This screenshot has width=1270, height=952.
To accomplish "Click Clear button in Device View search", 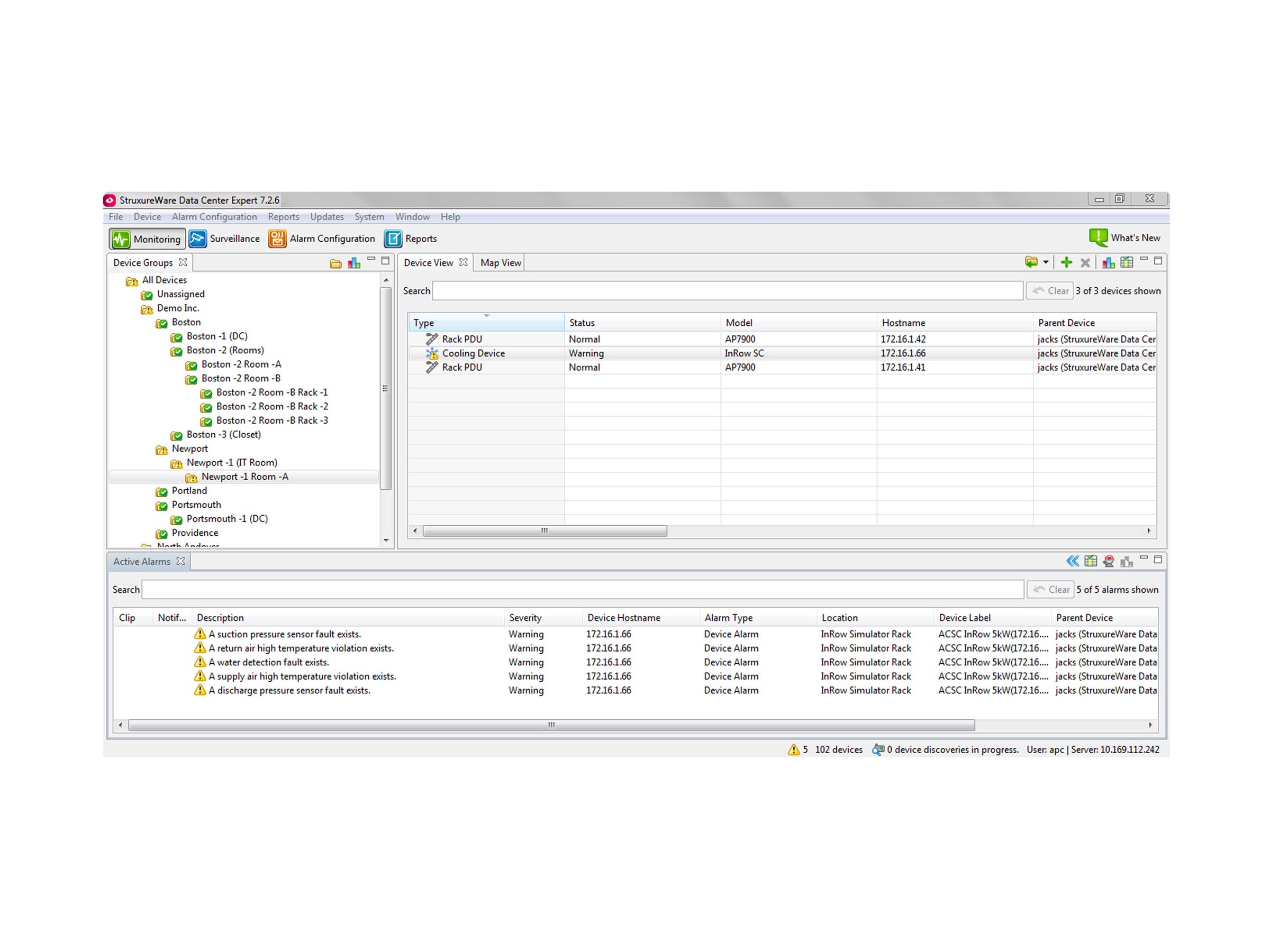I will [1050, 291].
